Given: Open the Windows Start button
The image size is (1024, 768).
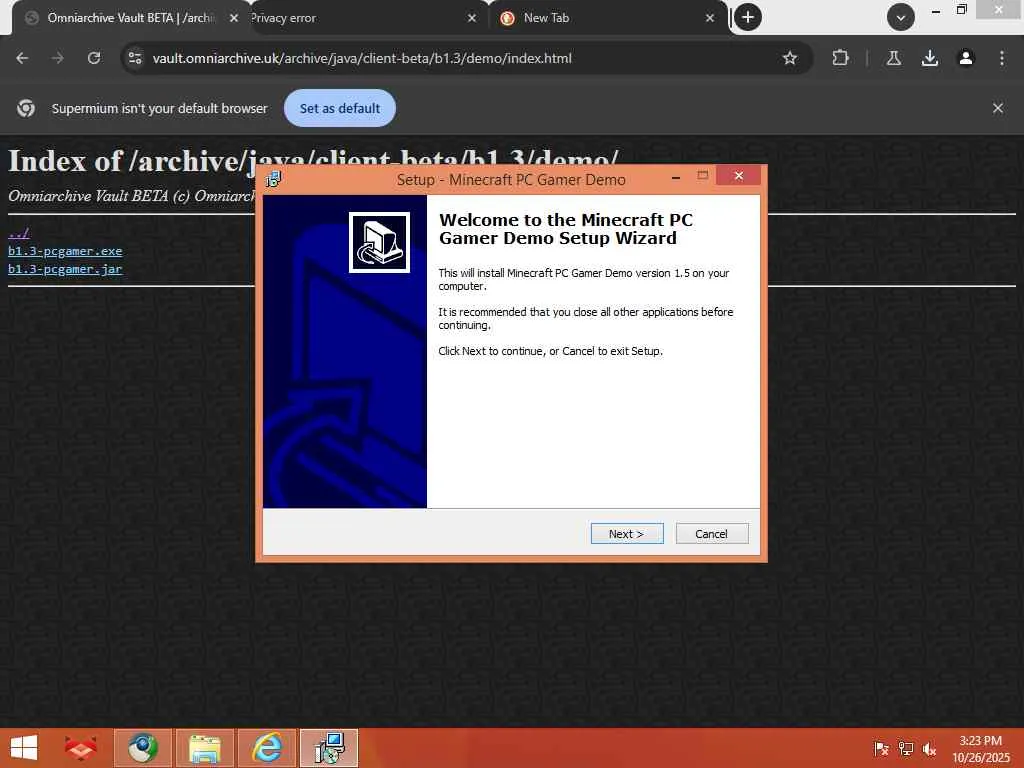Looking at the screenshot, I should (24, 748).
